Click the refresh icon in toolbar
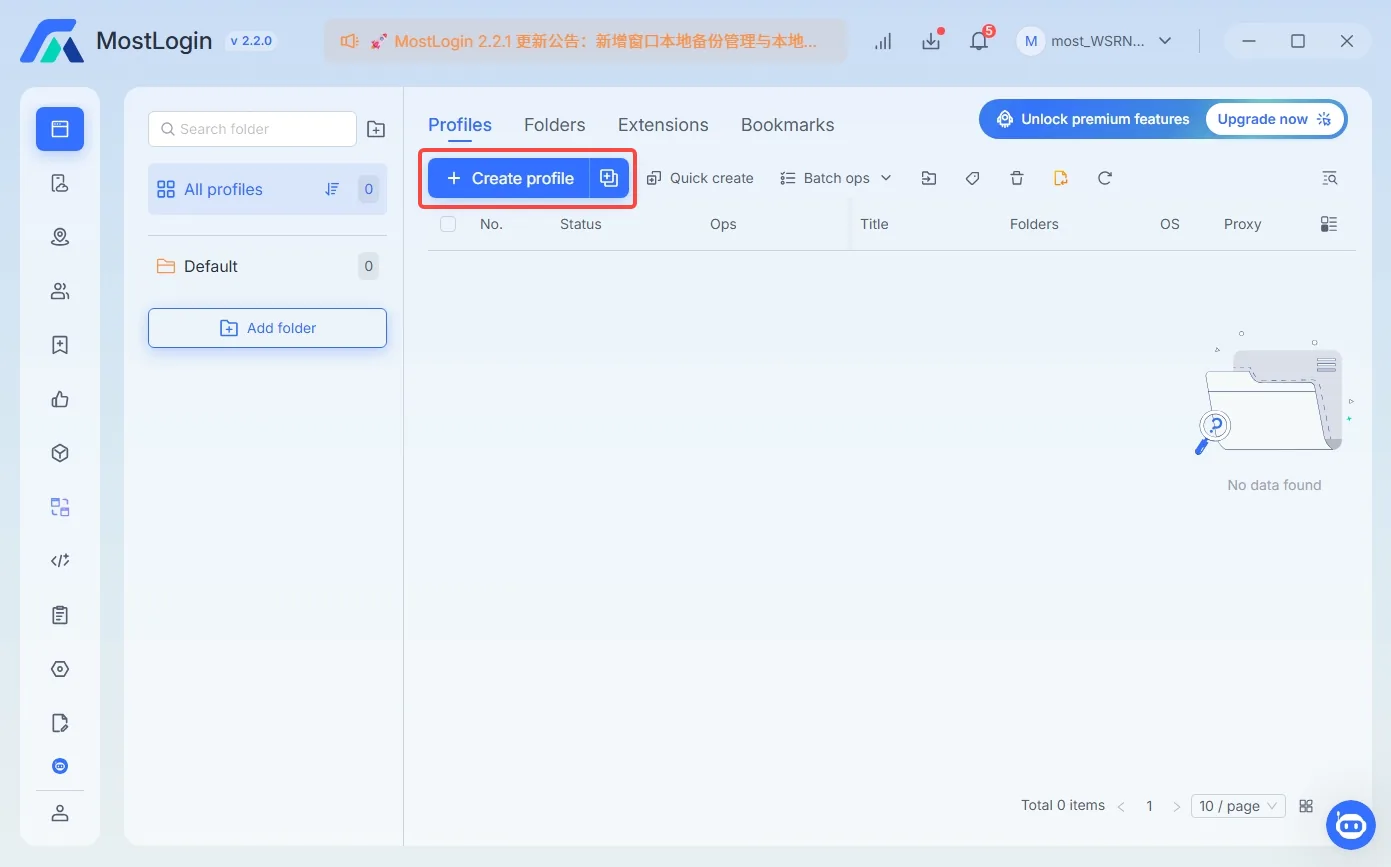This screenshot has width=1391, height=867. tap(1105, 178)
